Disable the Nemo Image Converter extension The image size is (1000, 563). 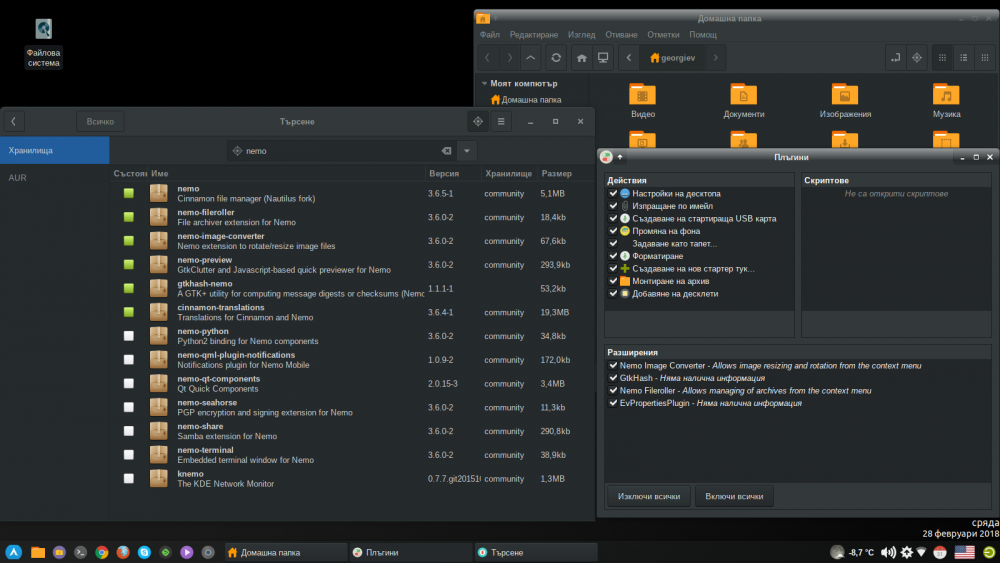click(614, 365)
